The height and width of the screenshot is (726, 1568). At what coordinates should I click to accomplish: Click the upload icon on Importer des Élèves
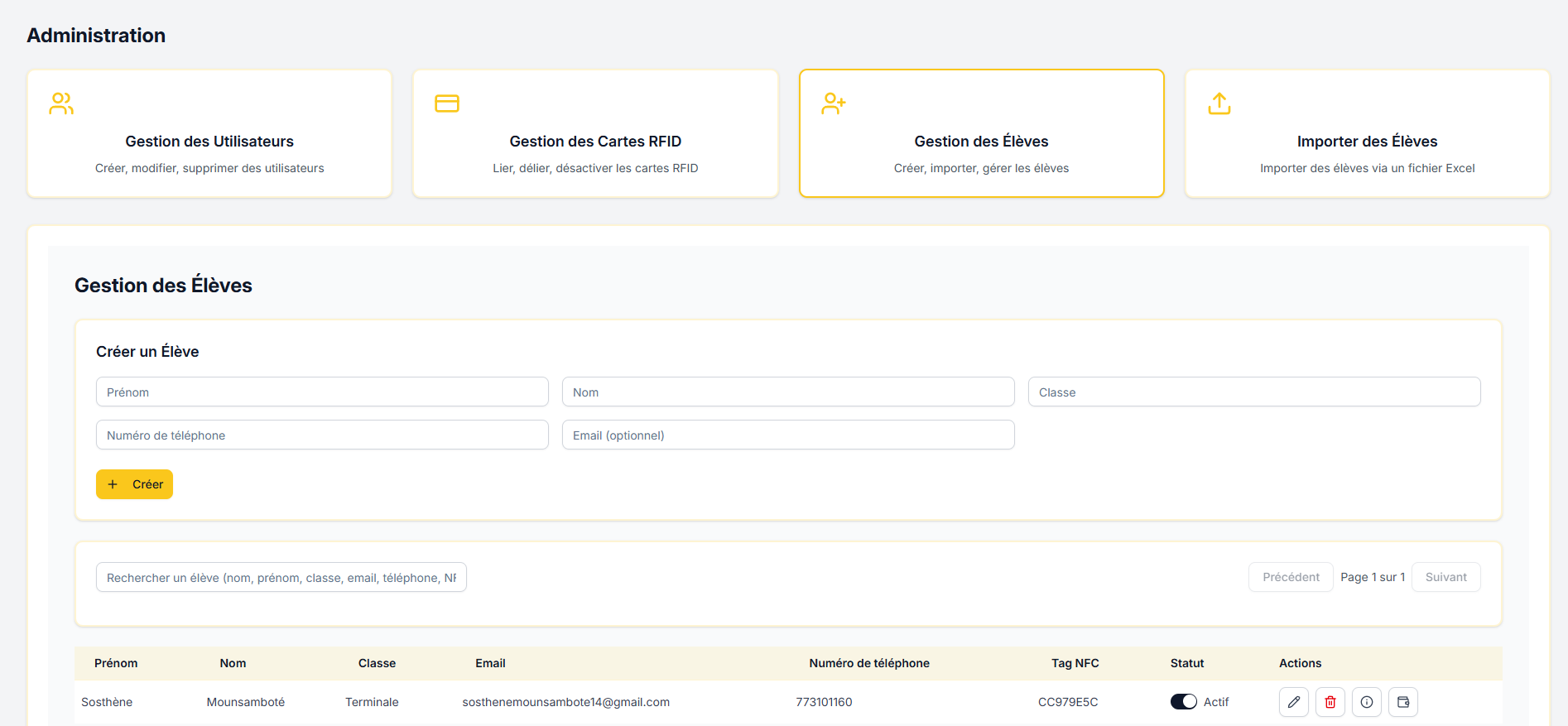coord(1219,103)
